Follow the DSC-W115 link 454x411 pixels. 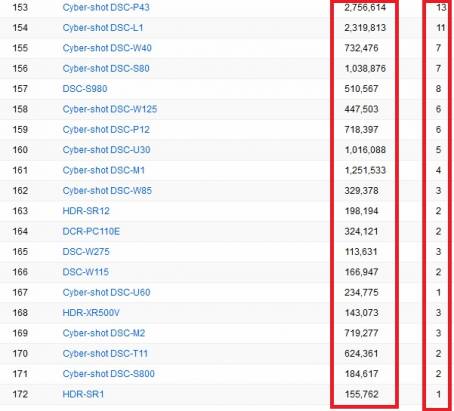86,272
